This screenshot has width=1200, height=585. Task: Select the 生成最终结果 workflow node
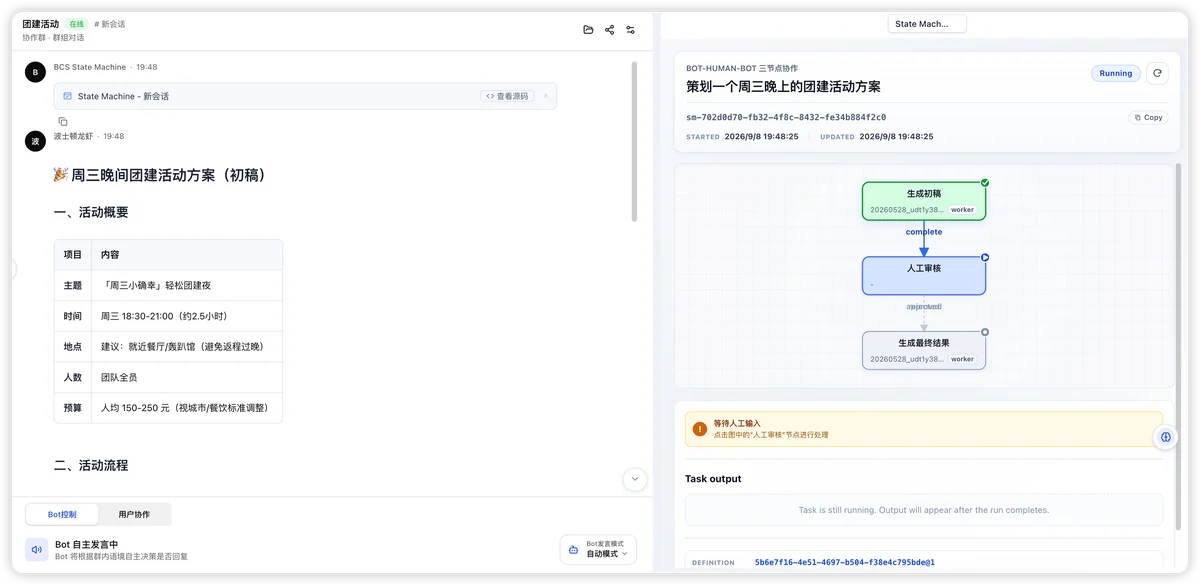pyautogui.click(x=924, y=350)
